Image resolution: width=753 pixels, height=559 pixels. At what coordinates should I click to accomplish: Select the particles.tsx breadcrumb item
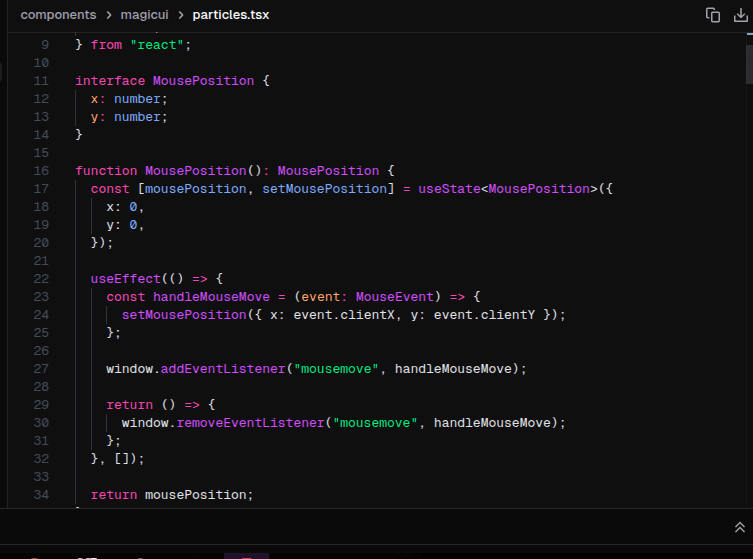[x=230, y=16]
